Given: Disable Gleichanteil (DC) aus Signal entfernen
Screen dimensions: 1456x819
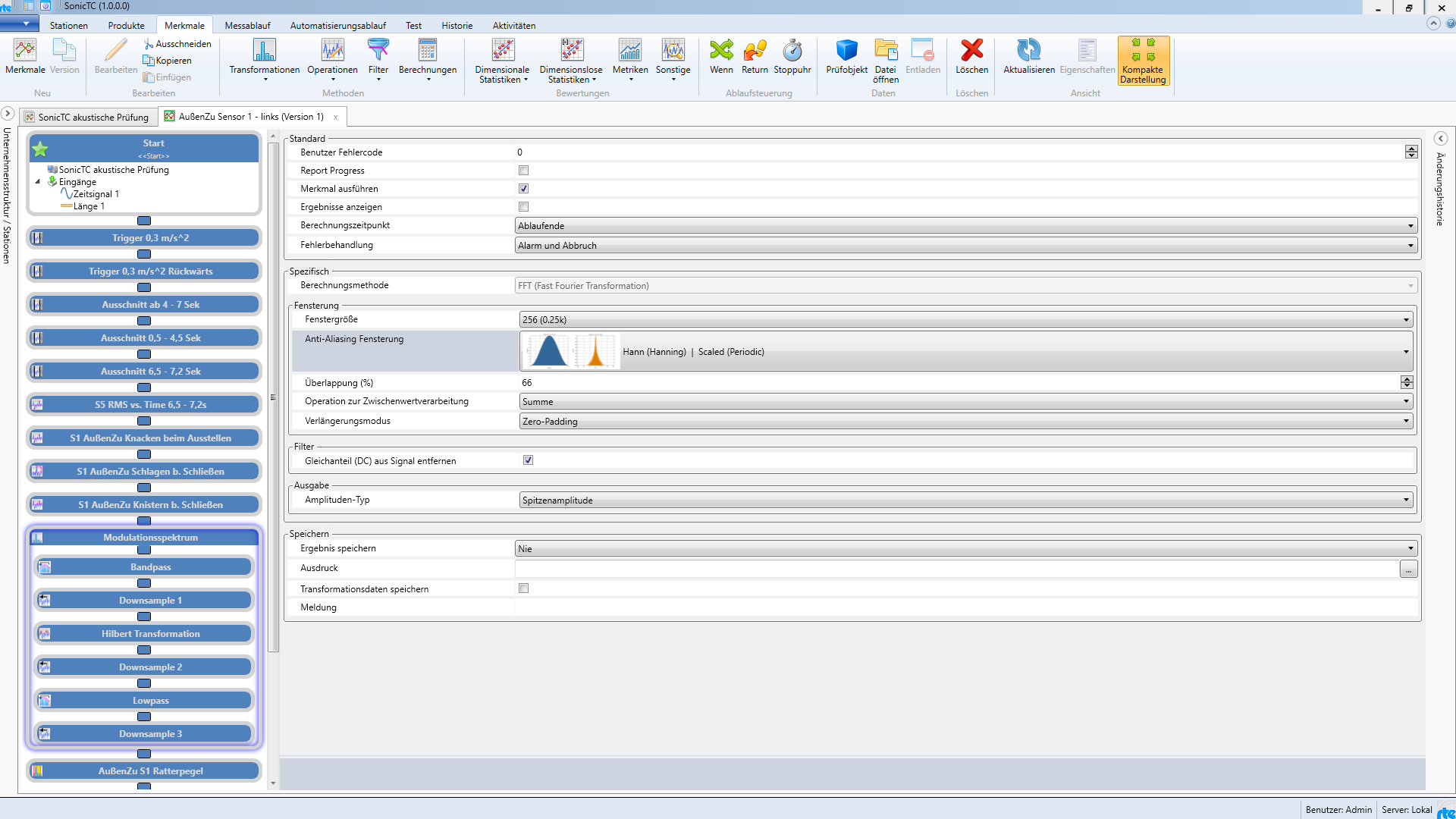Looking at the screenshot, I should 529,460.
